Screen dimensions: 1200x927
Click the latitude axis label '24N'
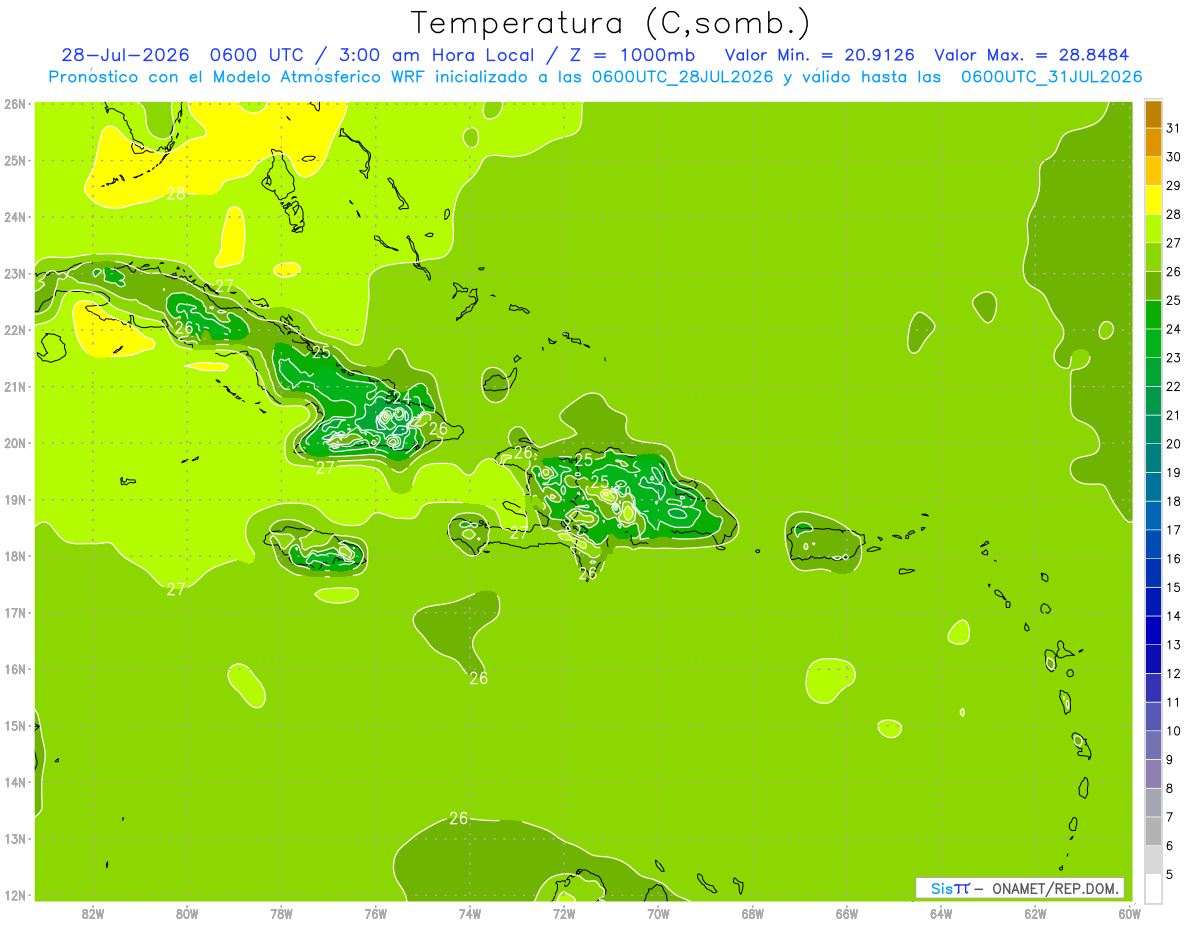point(15,217)
